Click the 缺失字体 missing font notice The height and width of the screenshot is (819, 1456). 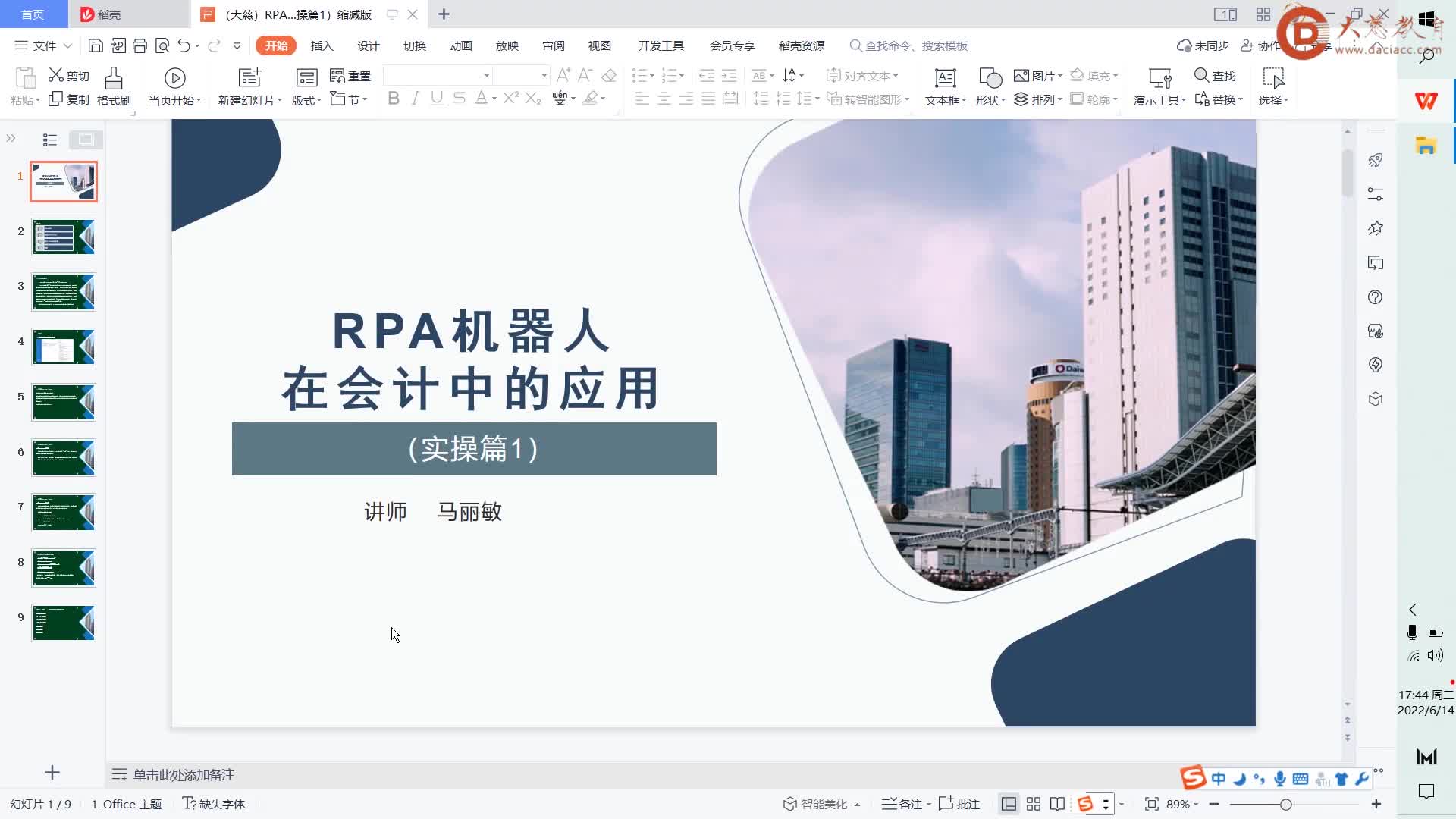[x=214, y=805]
